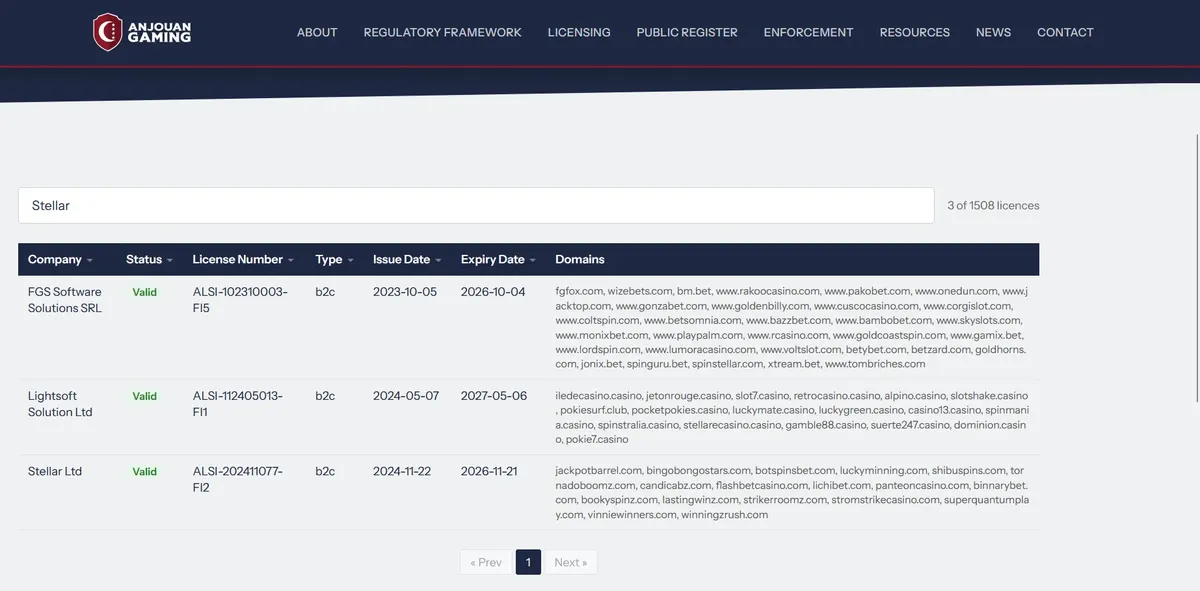The width and height of the screenshot is (1200, 591).
Task: Select Stellar Ltd company cell
Action: coord(55,471)
